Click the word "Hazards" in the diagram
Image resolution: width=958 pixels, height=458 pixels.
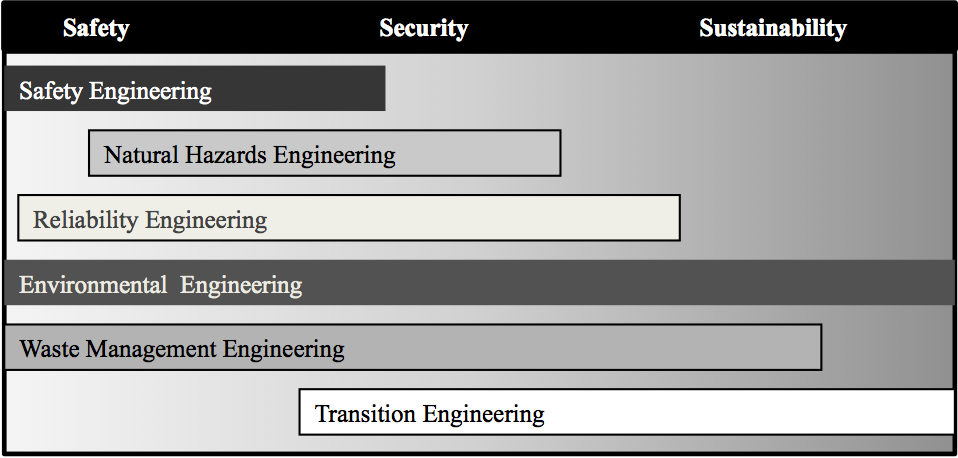pyautogui.click(x=226, y=154)
